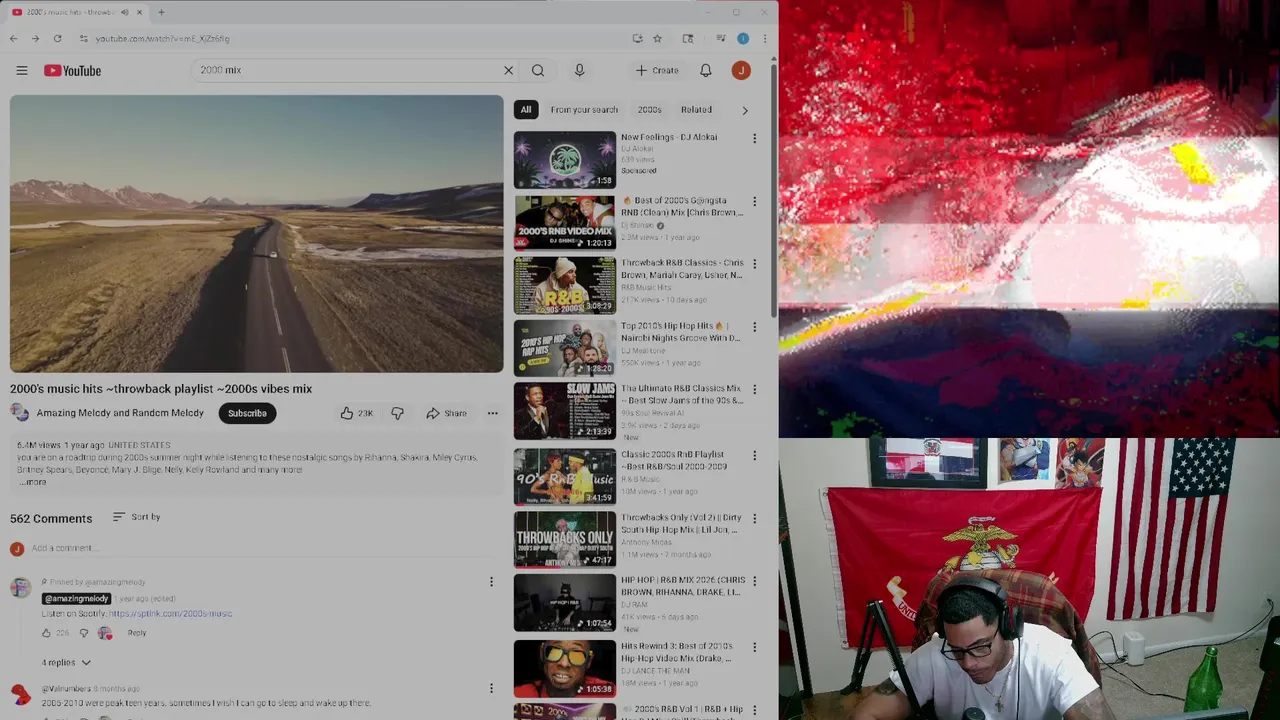The width and height of the screenshot is (1280, 720).
Task: Open Hits Rewind 3 video title
Action: coord(676,652)
